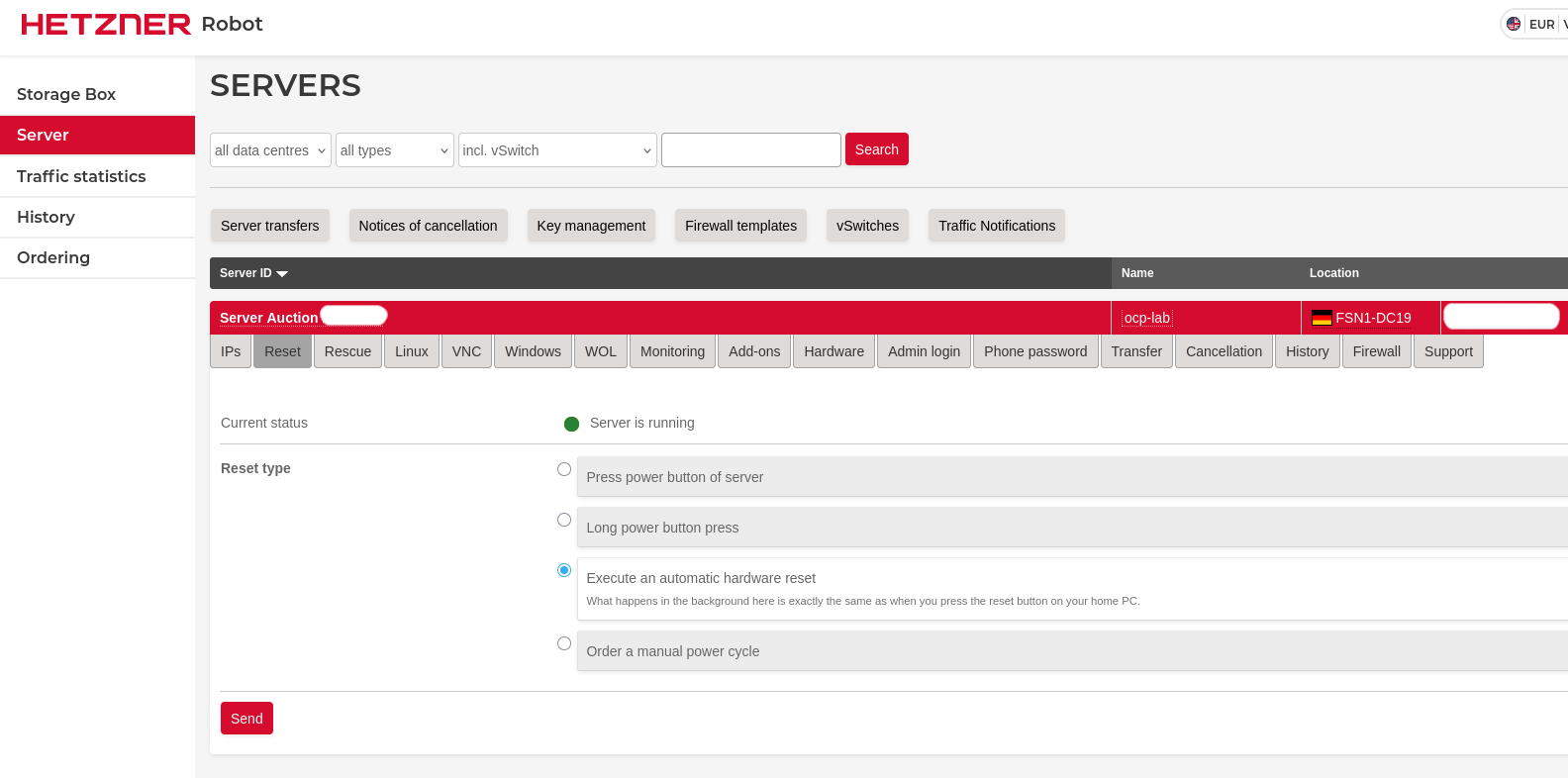Switch to the Hardware tab
The image size is (1568, 778).
pos(833,351)
